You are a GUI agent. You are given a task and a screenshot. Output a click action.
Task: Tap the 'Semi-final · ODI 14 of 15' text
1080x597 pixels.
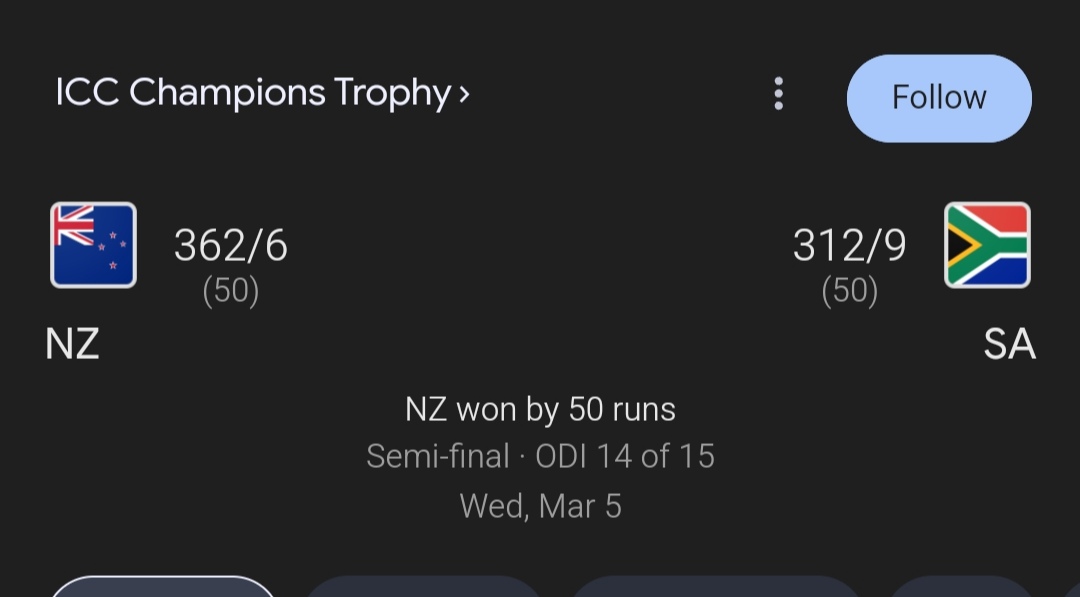540,457
